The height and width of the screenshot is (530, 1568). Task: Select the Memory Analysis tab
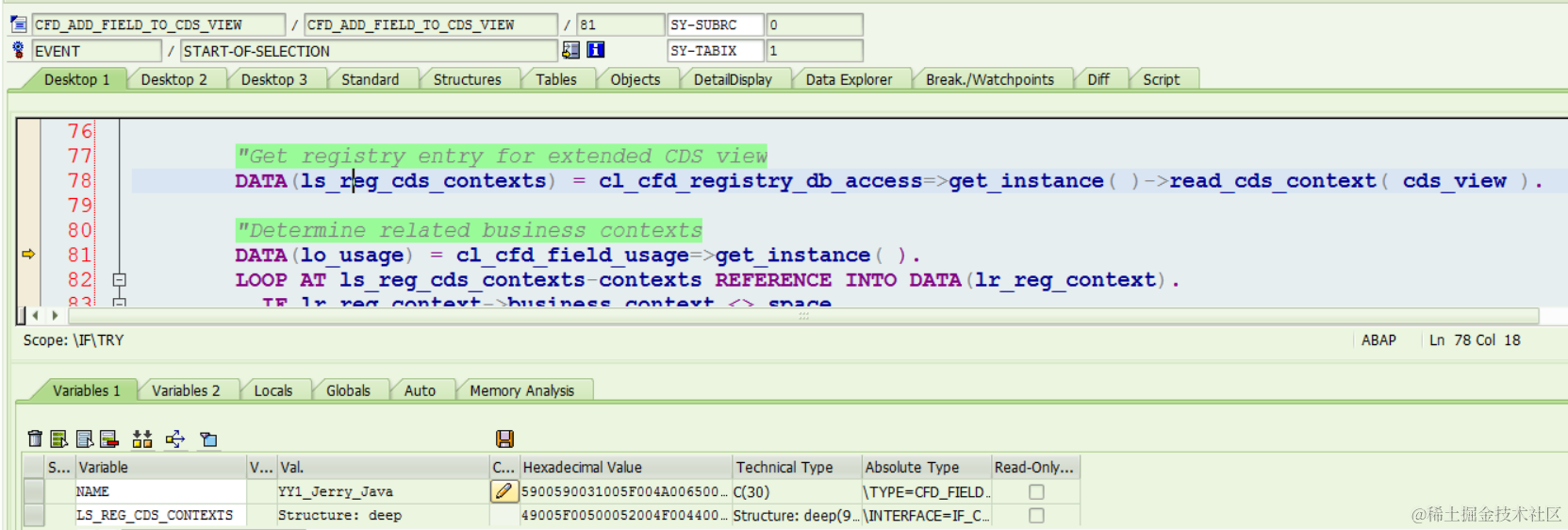(x=521, y=390)
